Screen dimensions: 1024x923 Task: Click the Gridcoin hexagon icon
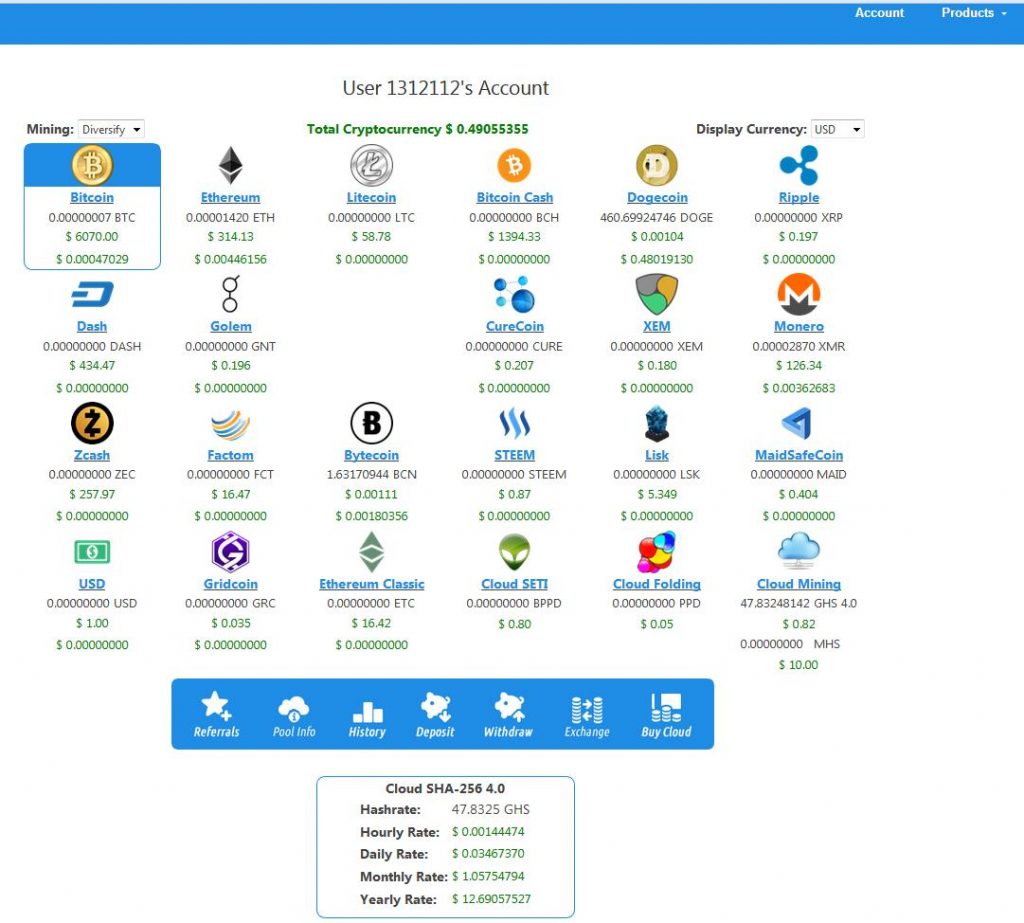click(231, 552)
